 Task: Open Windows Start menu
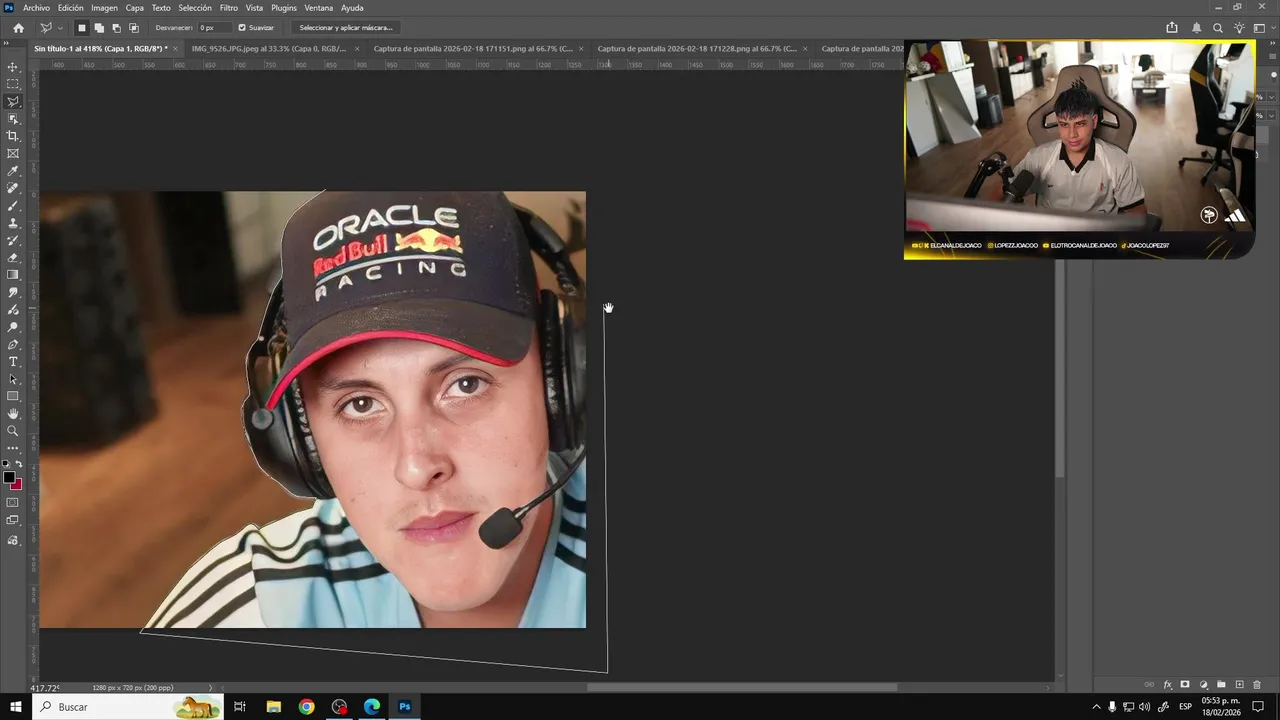15,707
